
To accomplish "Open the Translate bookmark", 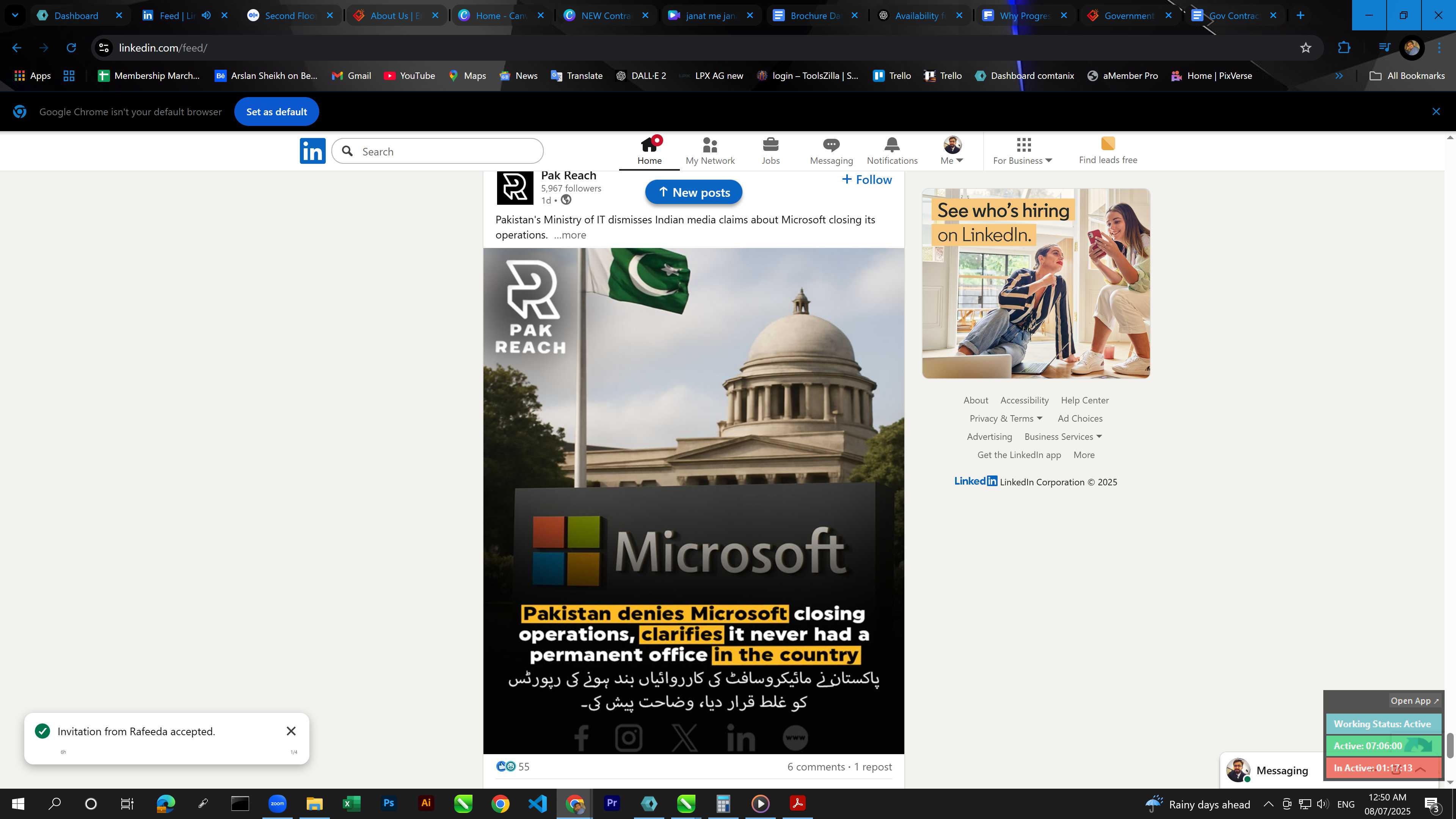I will click(x=576, y=76).
